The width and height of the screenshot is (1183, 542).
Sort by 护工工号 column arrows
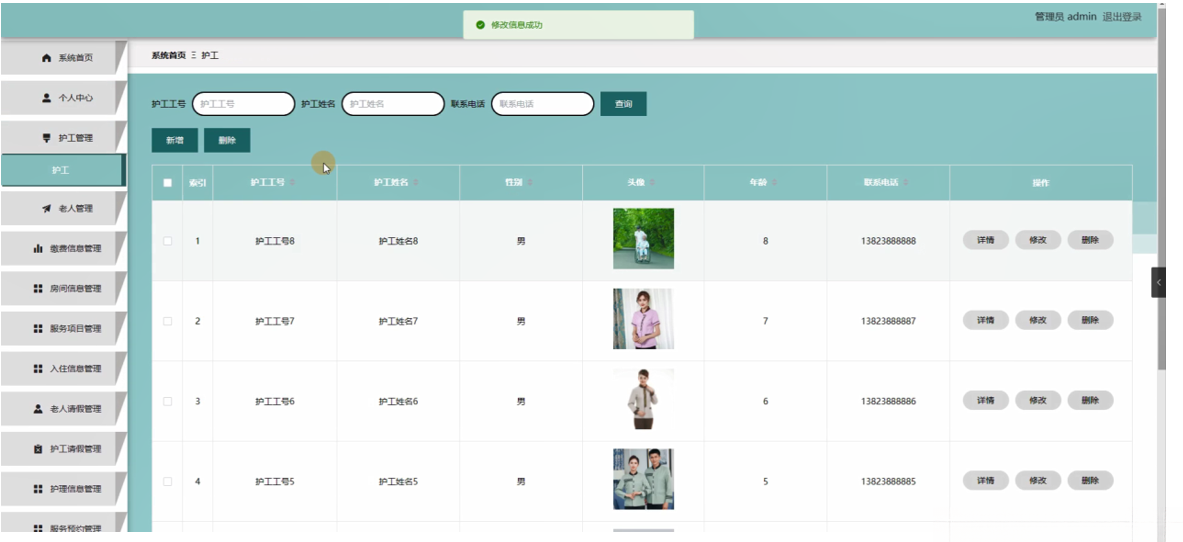pos(293,183)
